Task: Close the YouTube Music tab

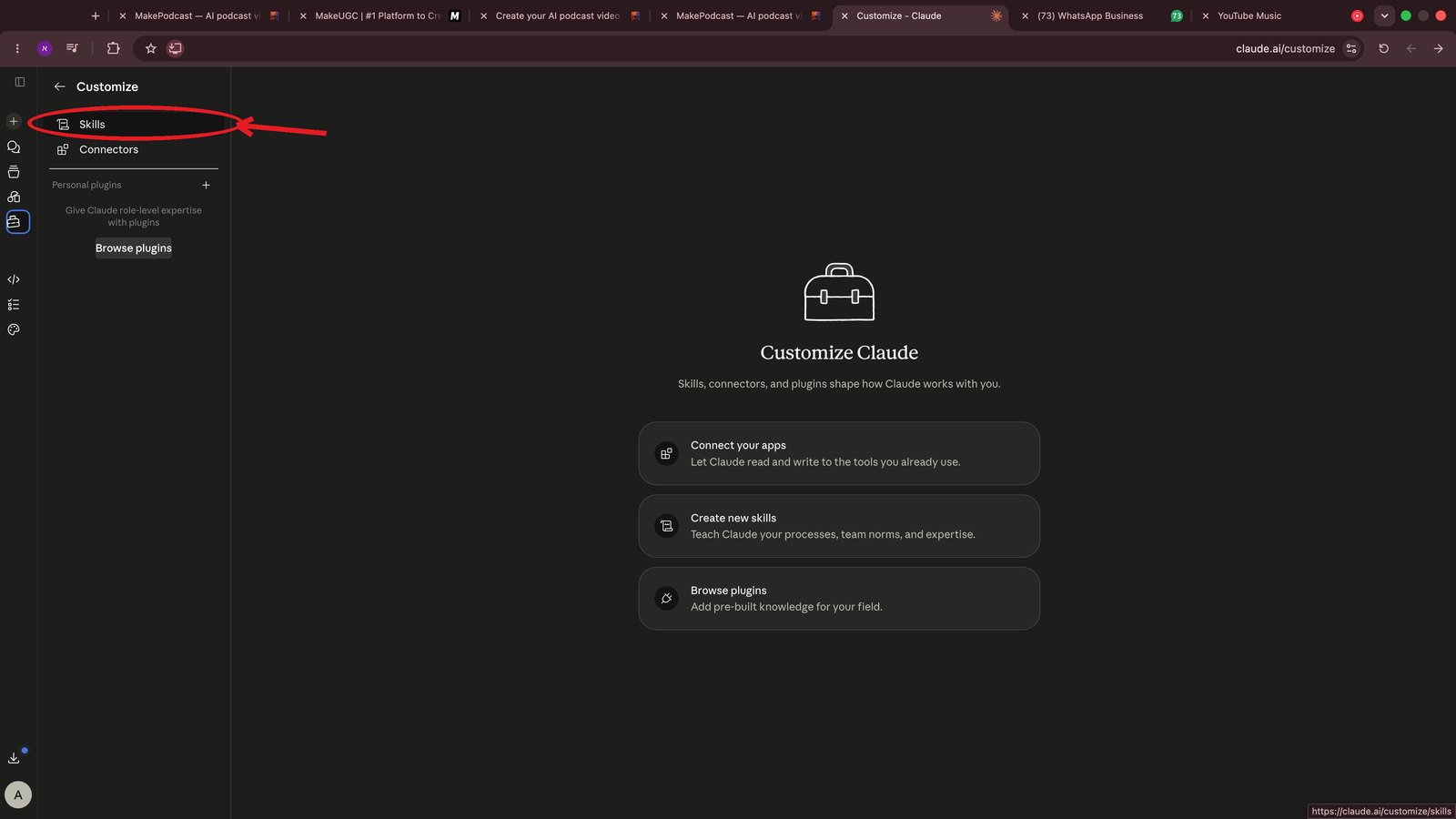Action: pyautogui.click(x=1206, y=15)
